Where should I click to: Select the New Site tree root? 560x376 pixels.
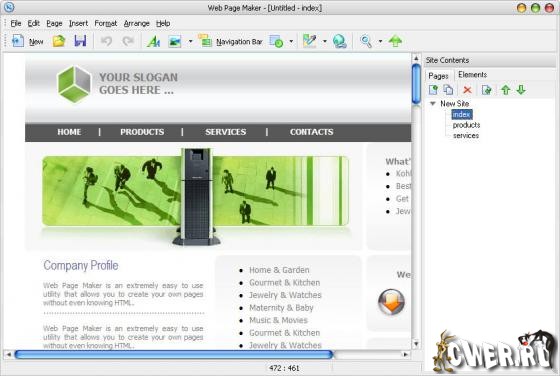tap(454, 104)
